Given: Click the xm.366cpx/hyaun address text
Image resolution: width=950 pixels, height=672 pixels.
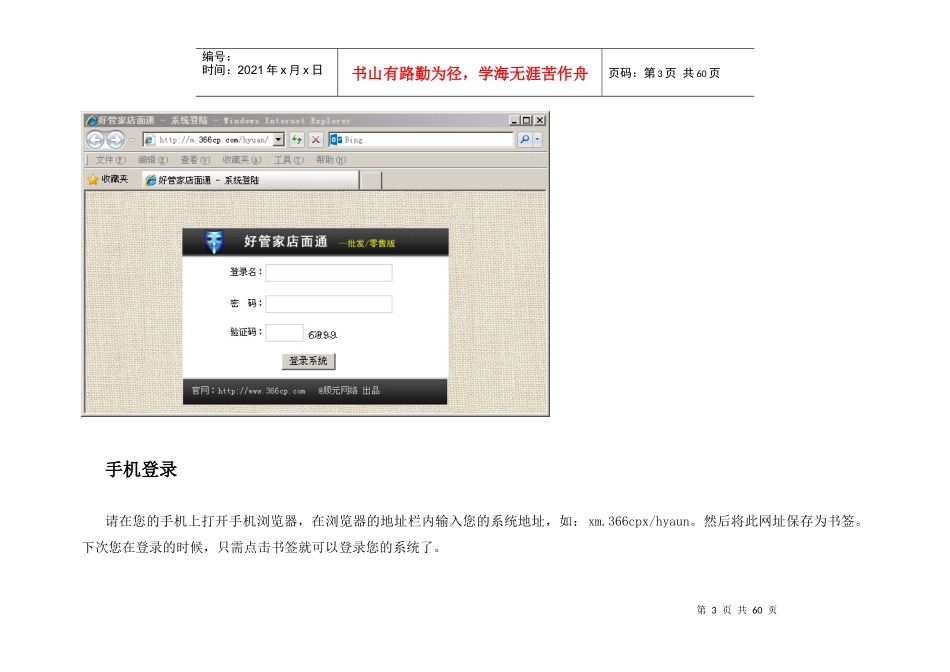Looking at the screenshot, I should [x=639, y=521].
